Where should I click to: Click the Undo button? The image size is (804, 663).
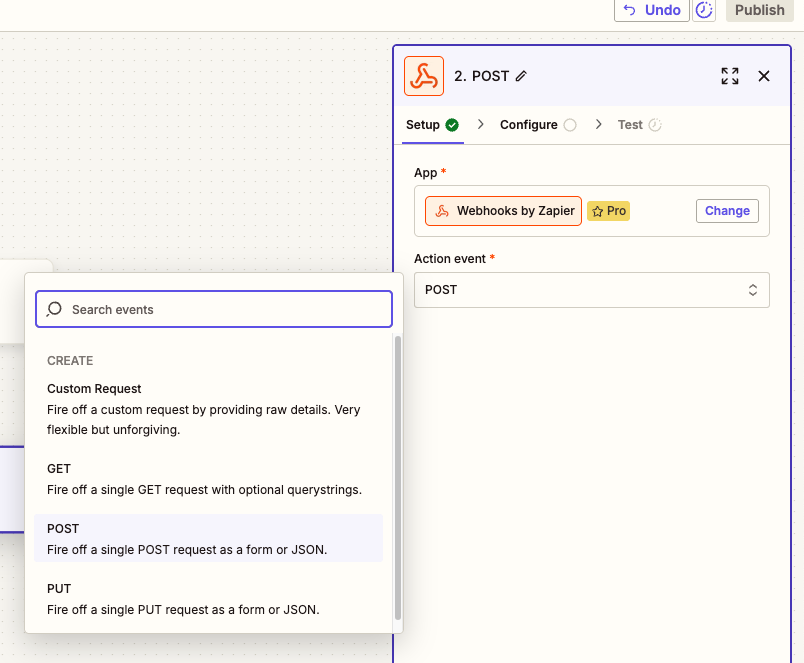point(652,10)
